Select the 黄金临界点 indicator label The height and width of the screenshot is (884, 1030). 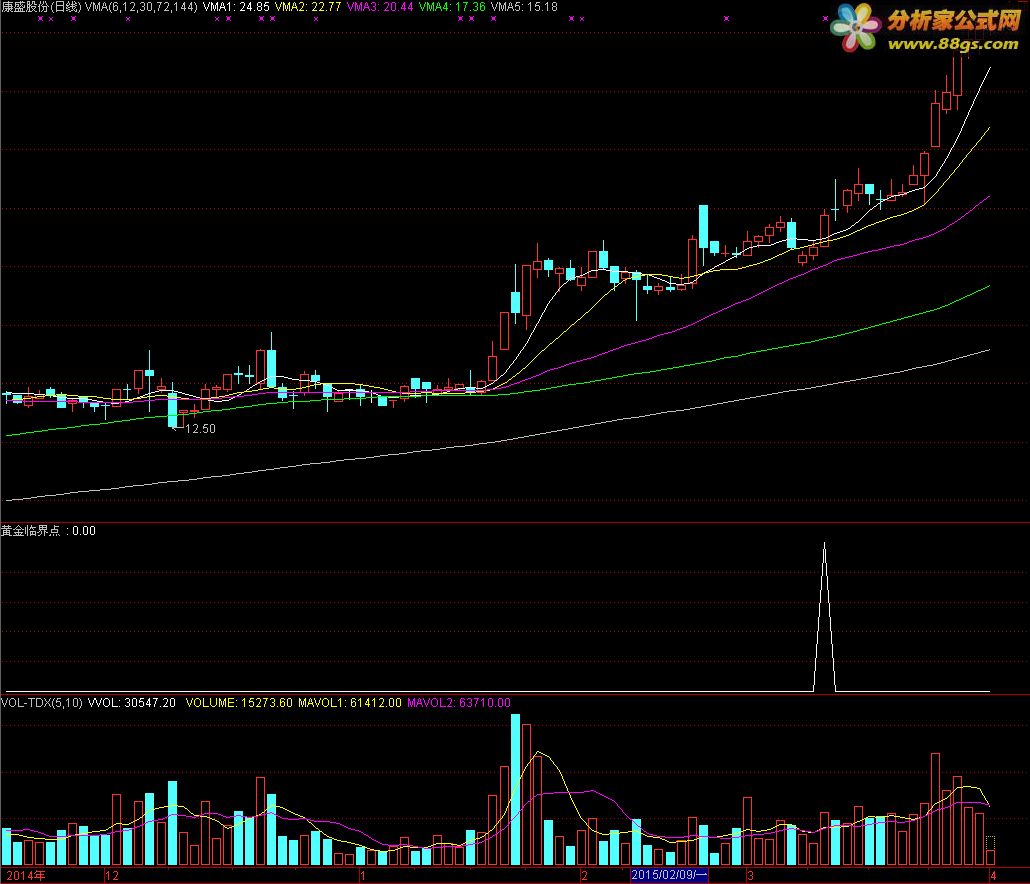pyautogui.click(x=30, y=531)
